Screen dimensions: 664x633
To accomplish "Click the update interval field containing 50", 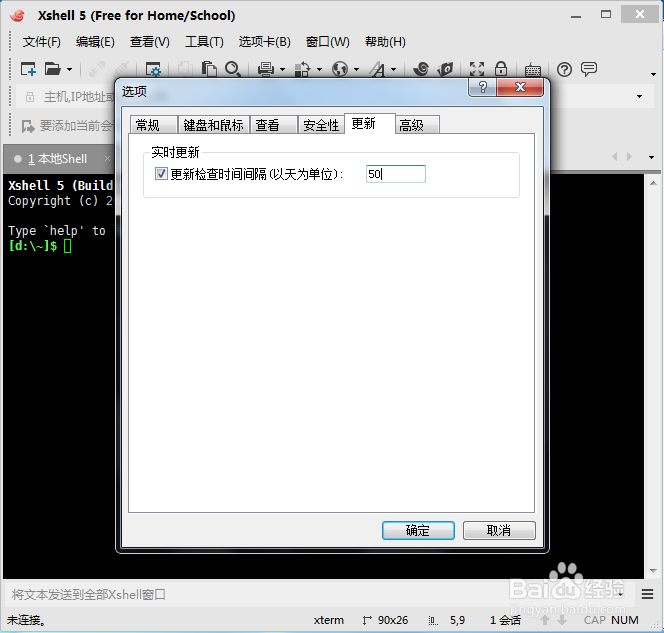I will [396, 174].
